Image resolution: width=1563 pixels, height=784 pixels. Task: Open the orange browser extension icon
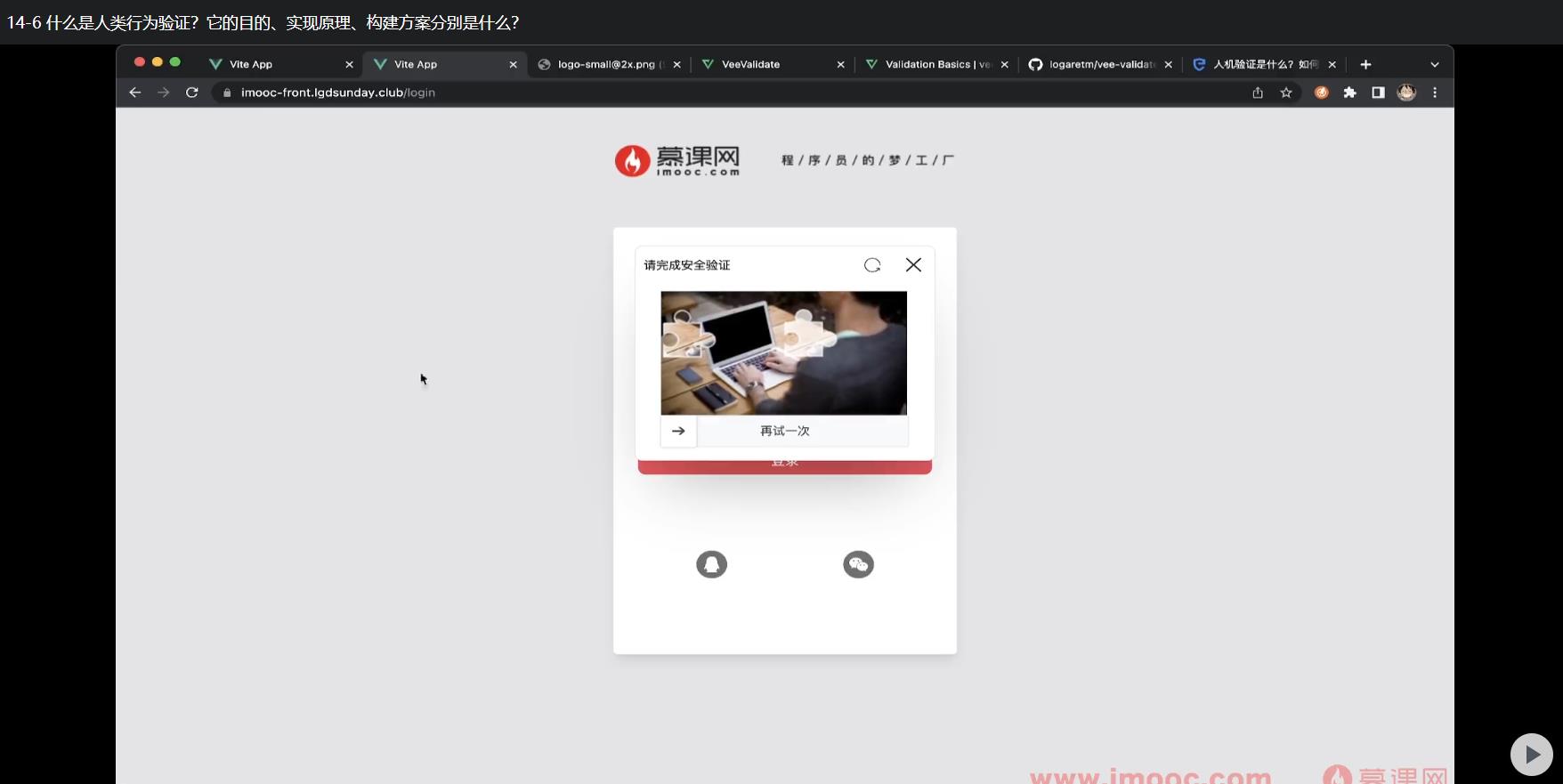(1322, 93)
